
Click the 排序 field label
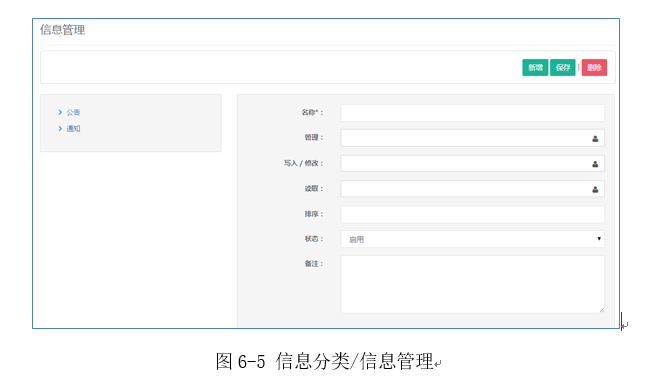(x=314, y=214)
